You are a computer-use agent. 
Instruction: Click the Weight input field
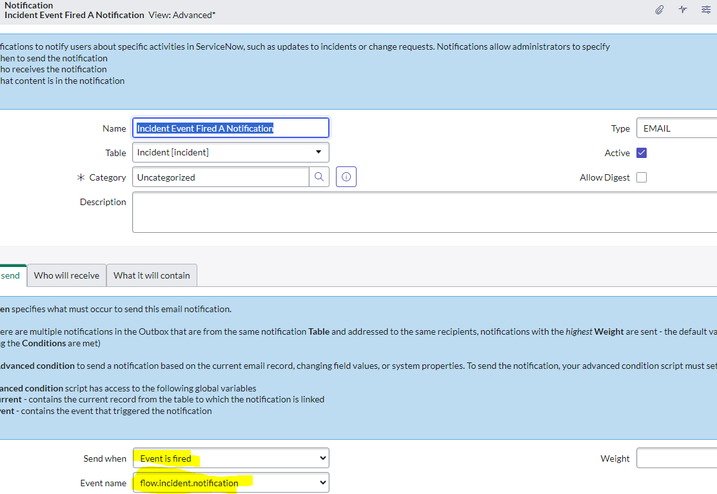[677, 458]
